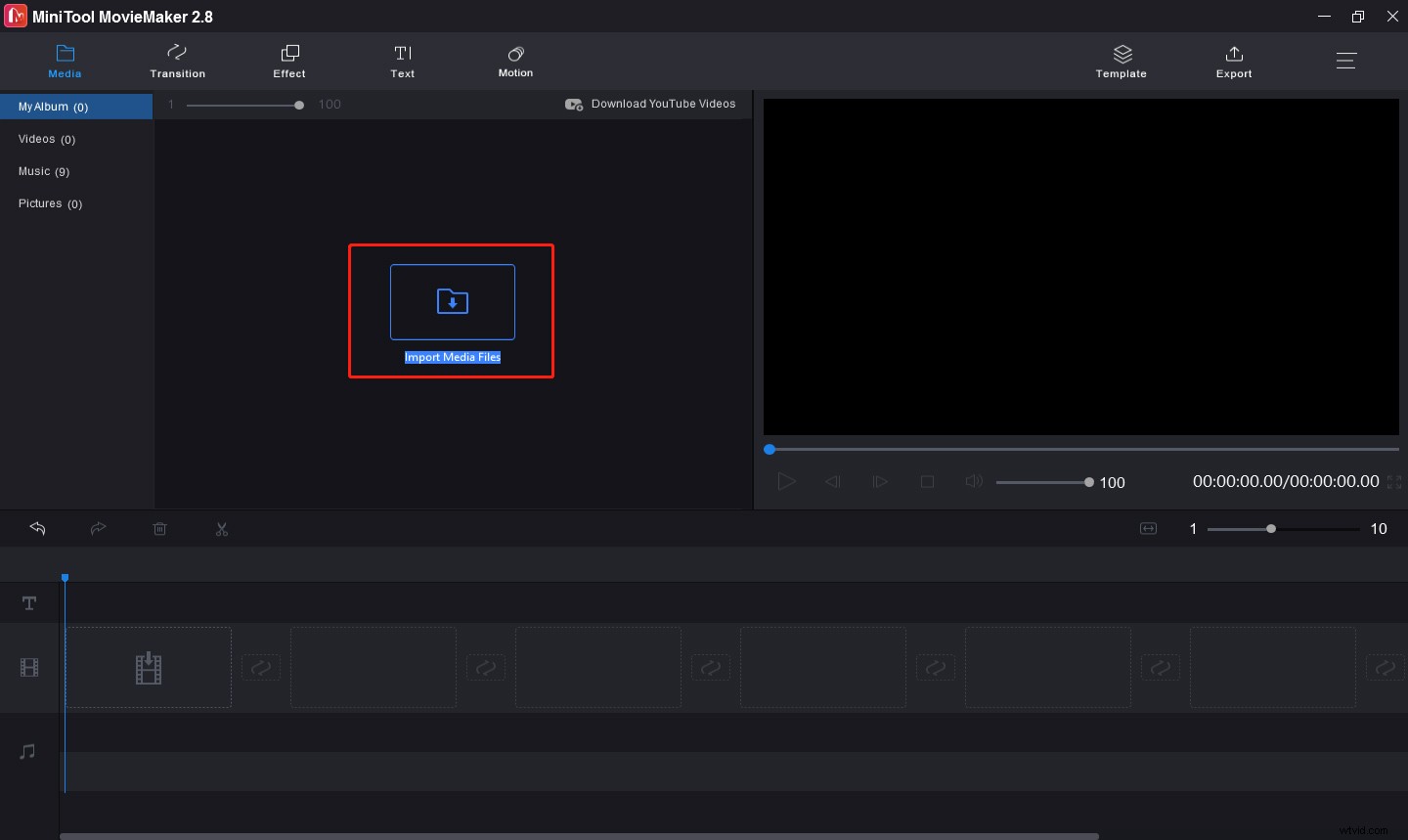The image size is (1408, 840).
Task: Click the Delete icon in timeline toolbar
Action: 160,528
